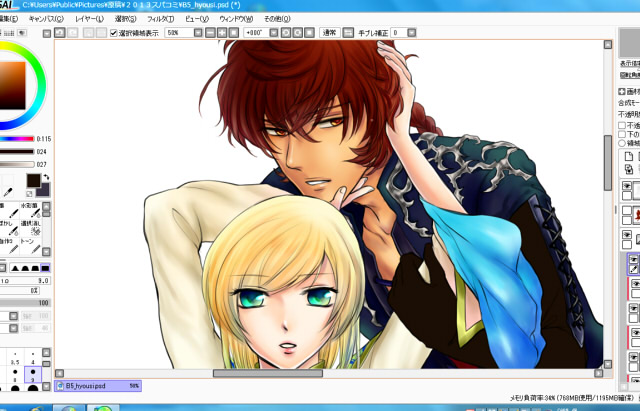Open the その他(O) menu
The width and height of the screenshot is (640, 411).
point(277,19)
